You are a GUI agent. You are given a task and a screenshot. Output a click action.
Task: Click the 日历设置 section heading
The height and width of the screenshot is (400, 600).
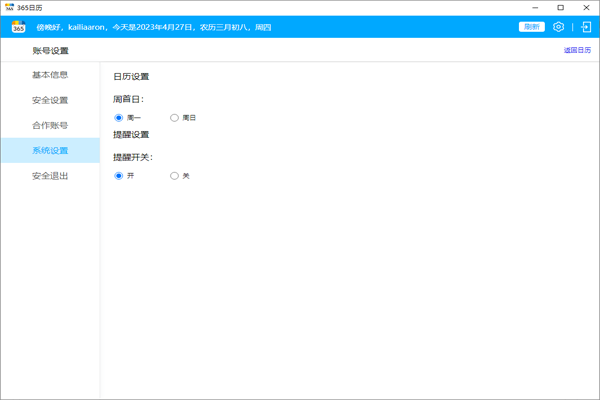pos(131,77)
